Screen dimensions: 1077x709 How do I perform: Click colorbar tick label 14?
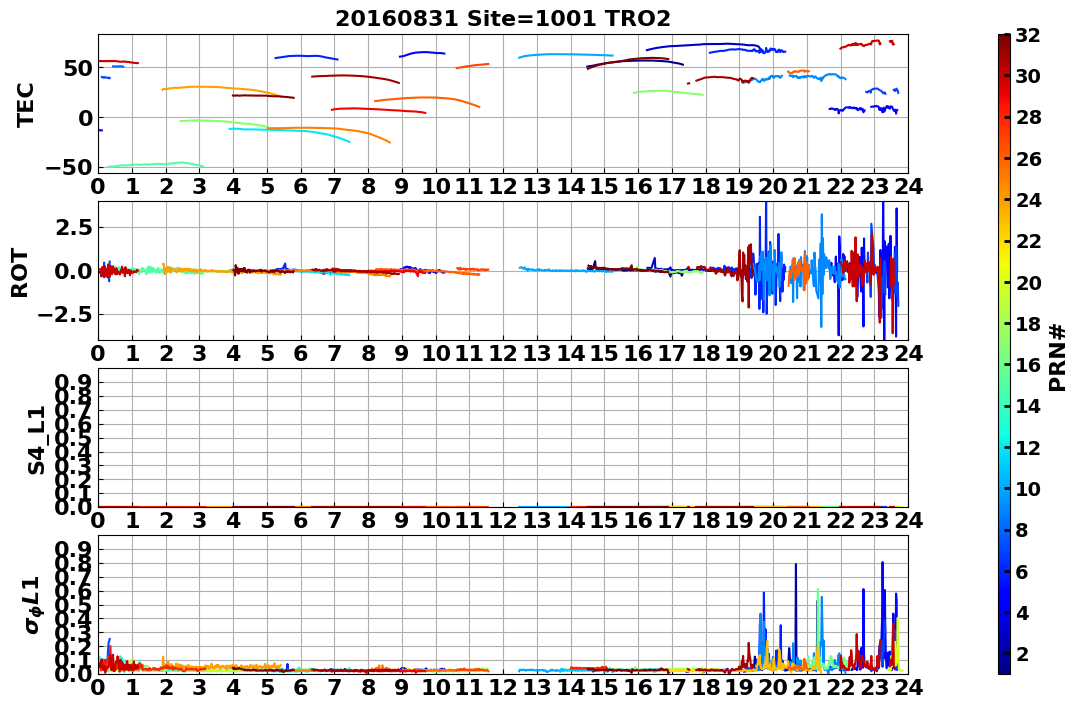point(1028,406)
